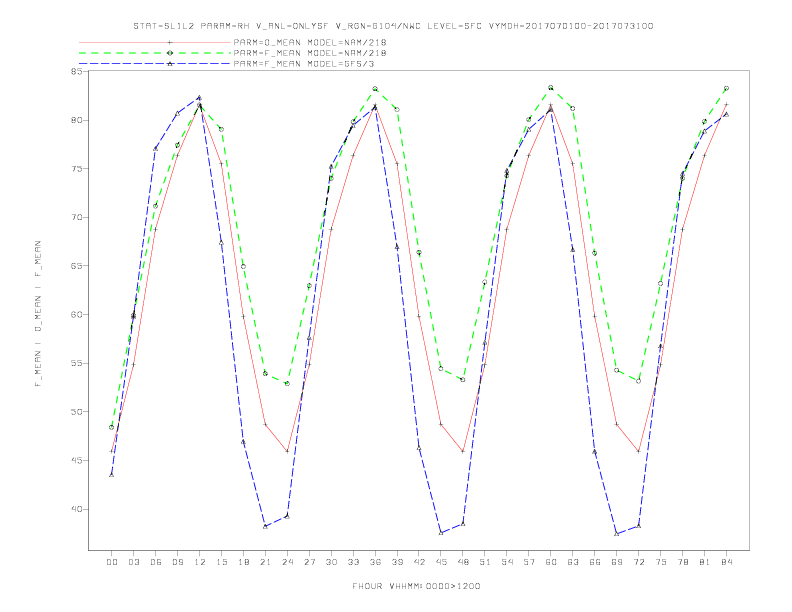Click the y-axis tick label 75
Screen dimensions: 792x612
pyautogui.click(x=76, y=169)
